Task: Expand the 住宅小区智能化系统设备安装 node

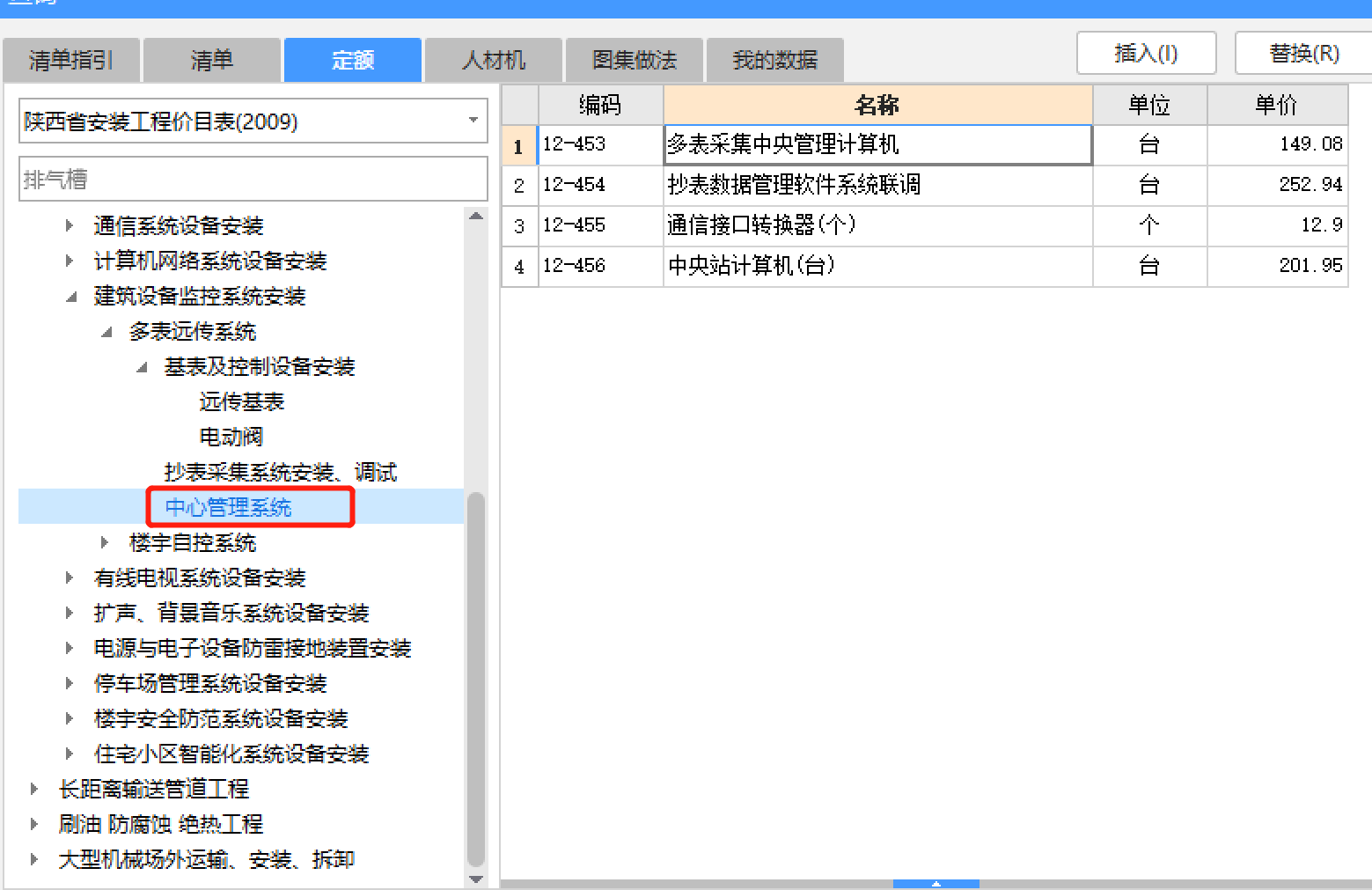Action: coord(70,754)
